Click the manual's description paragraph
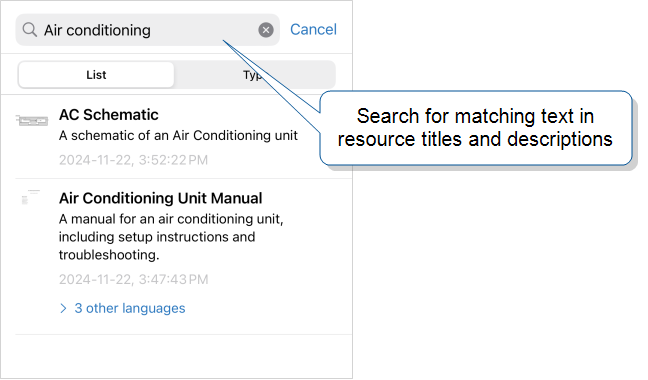The height and width of the screenshot is (380, 648). pos(171,237)
